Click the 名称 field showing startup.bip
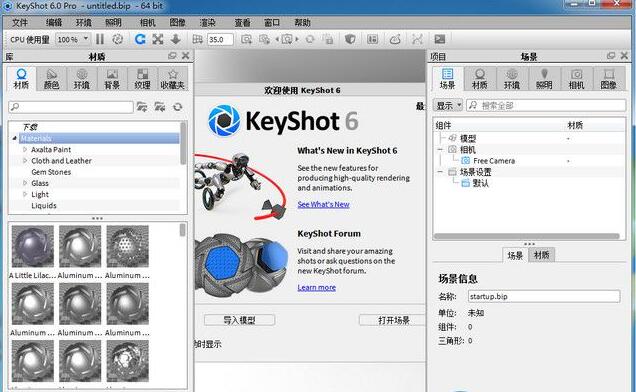The image size is (636, 392). [544, 296]
